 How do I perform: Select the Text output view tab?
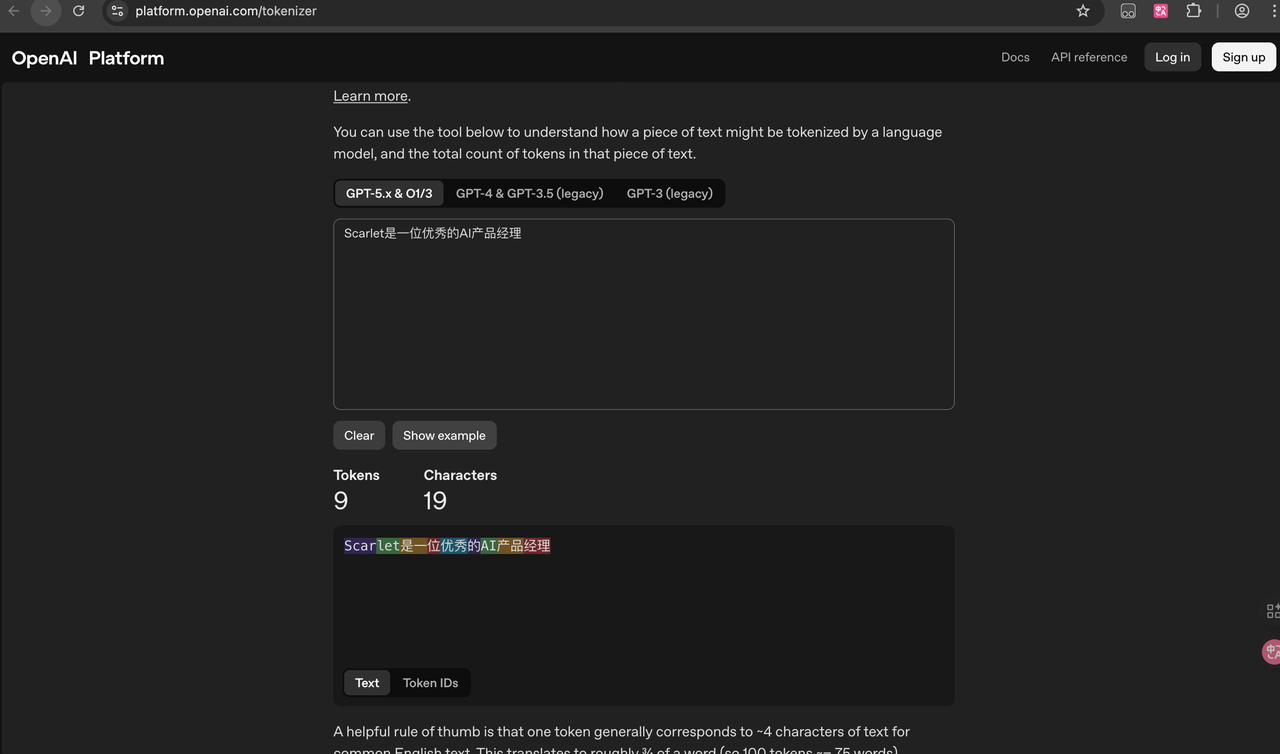(x=367, y=683)
